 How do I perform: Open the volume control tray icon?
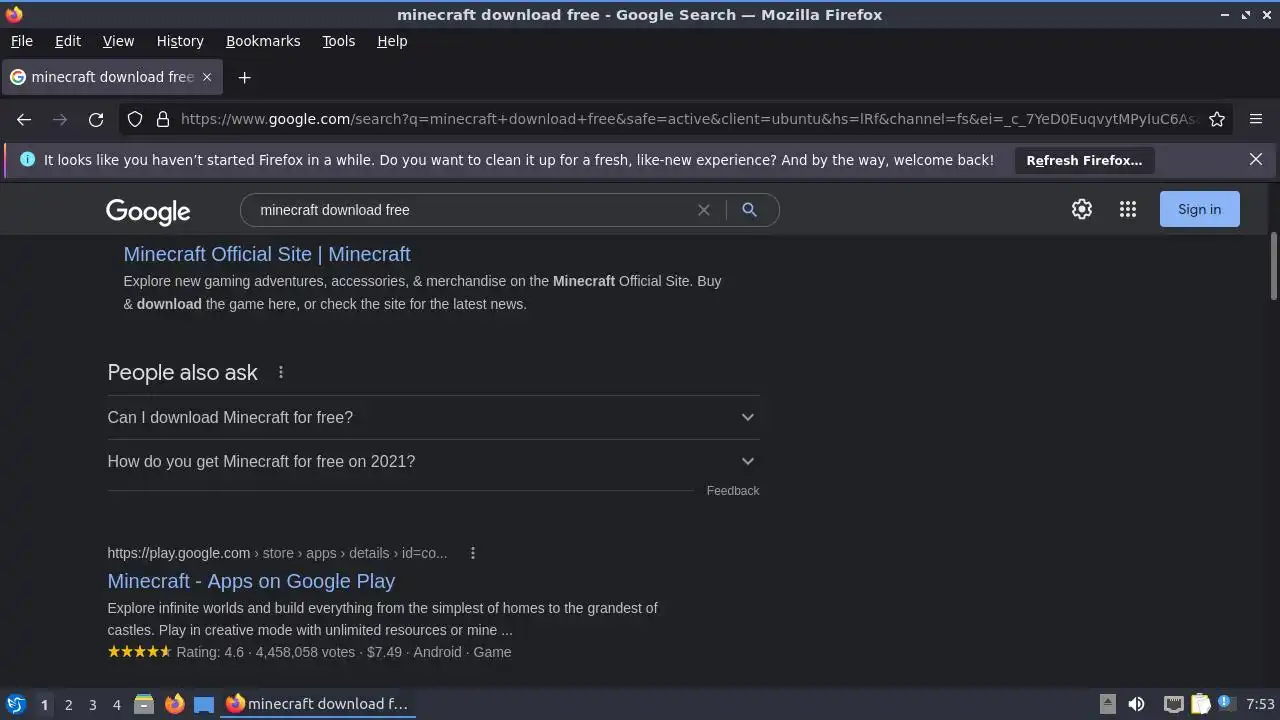click(x=1136, y=704)
